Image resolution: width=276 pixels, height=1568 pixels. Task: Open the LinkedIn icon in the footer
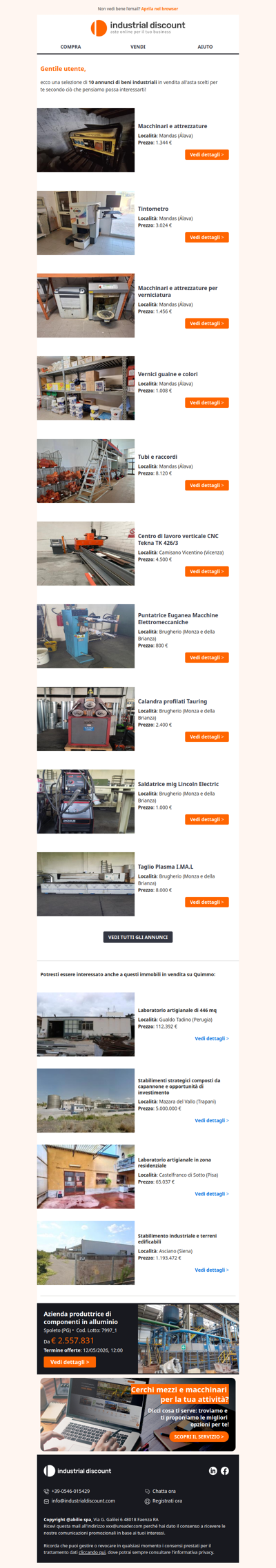point(213,1471)
